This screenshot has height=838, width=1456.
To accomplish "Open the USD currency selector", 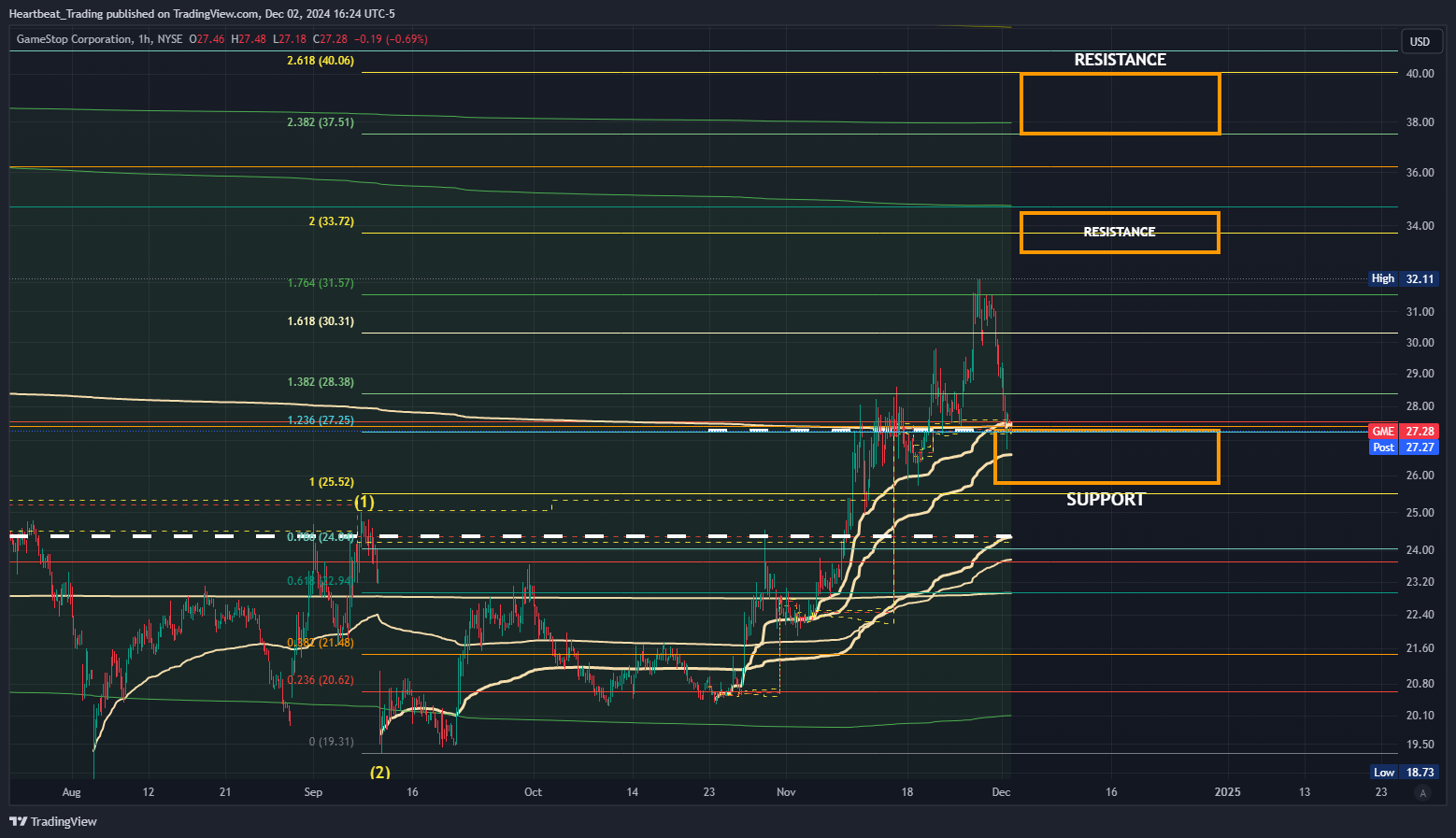I will [1420, 41].
